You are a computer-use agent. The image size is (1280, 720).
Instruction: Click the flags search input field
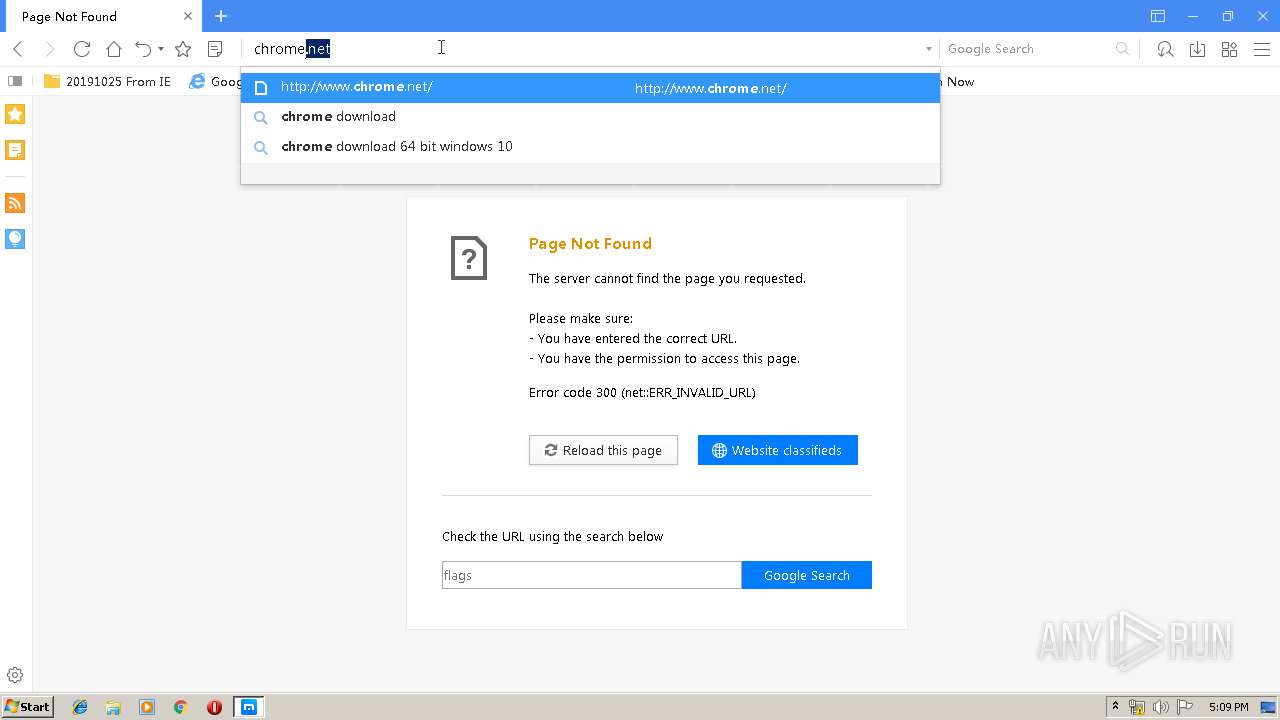pos(592,575)
